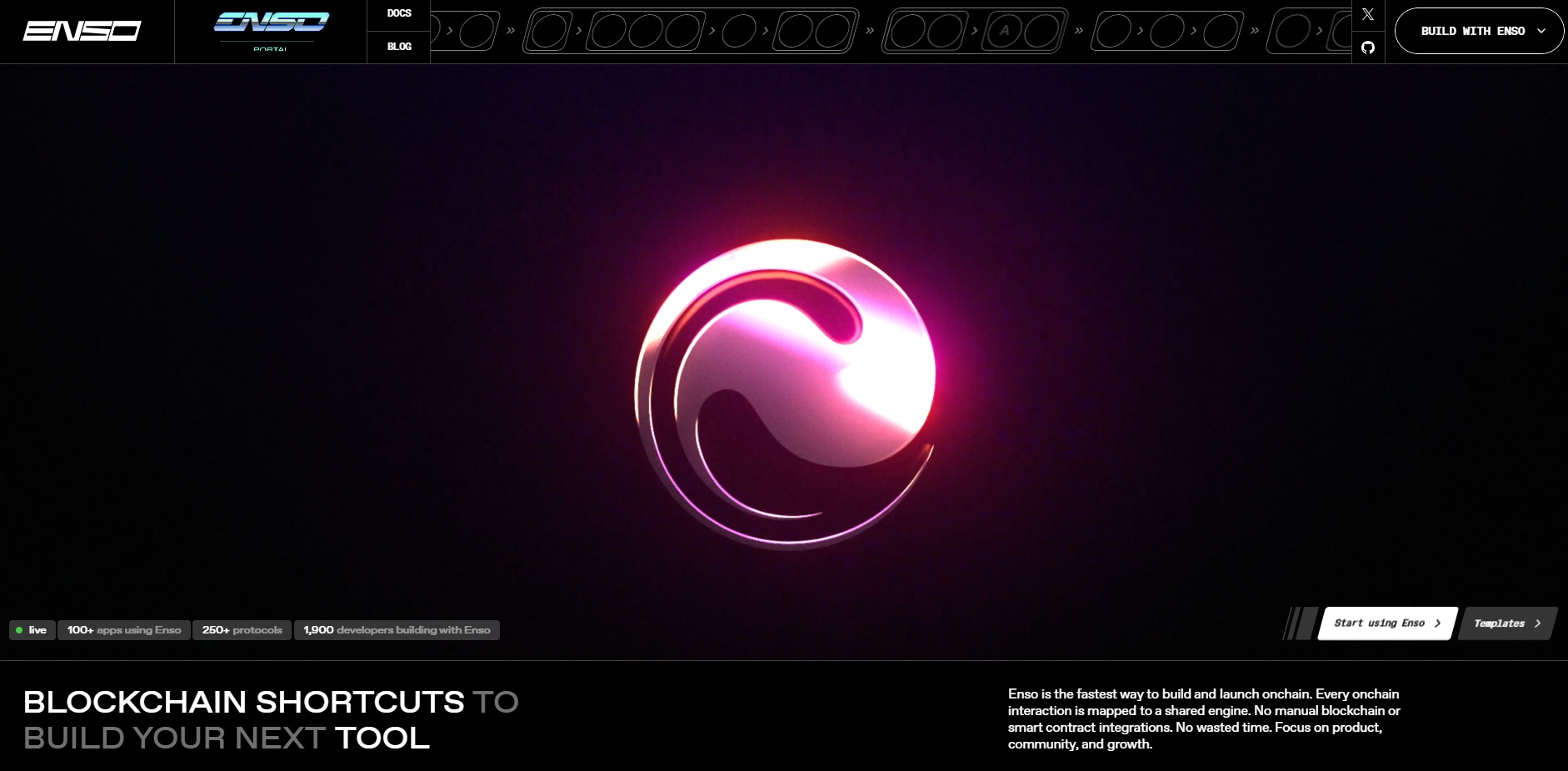Open the GitHub icon link
This screenshot has width=1568, height=771.
[x=1367, y=48]
